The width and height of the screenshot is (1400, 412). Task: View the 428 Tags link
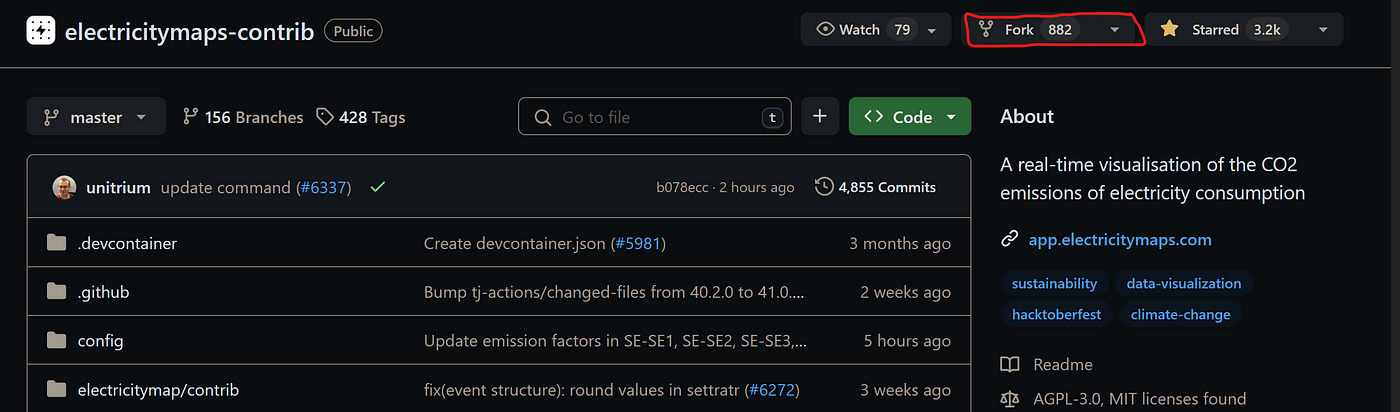[x=361, y=117]
